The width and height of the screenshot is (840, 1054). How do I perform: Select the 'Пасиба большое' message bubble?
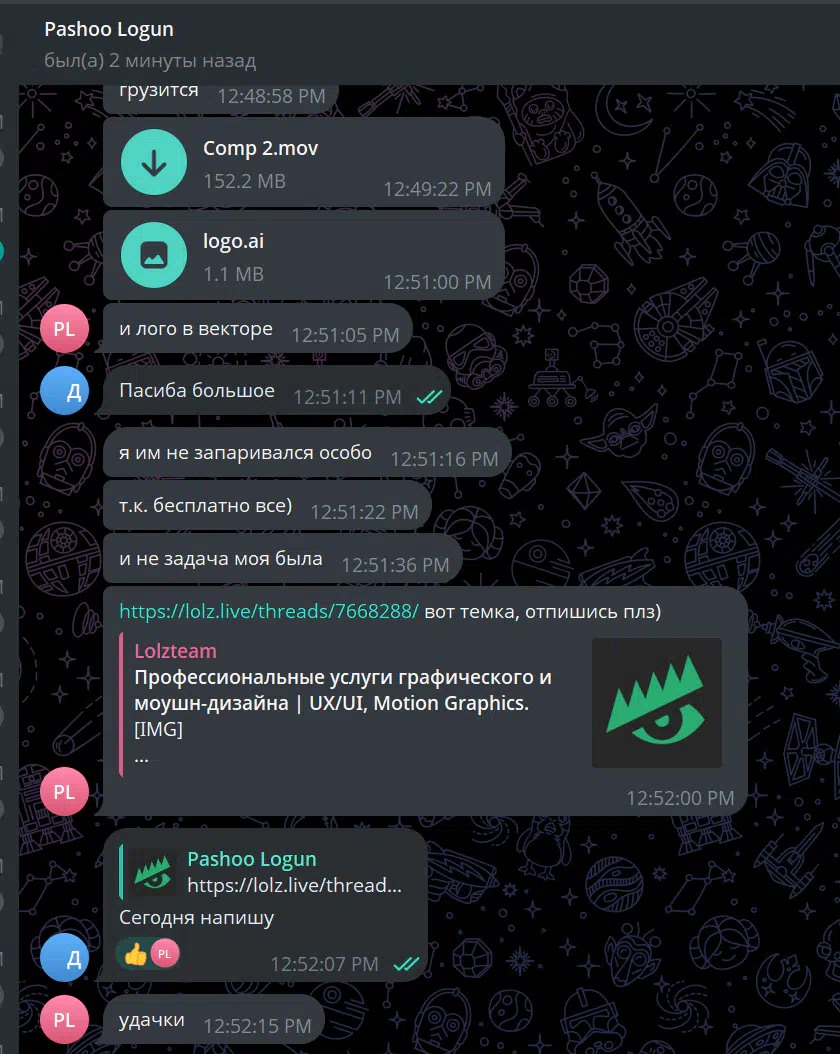coord(276,391)
